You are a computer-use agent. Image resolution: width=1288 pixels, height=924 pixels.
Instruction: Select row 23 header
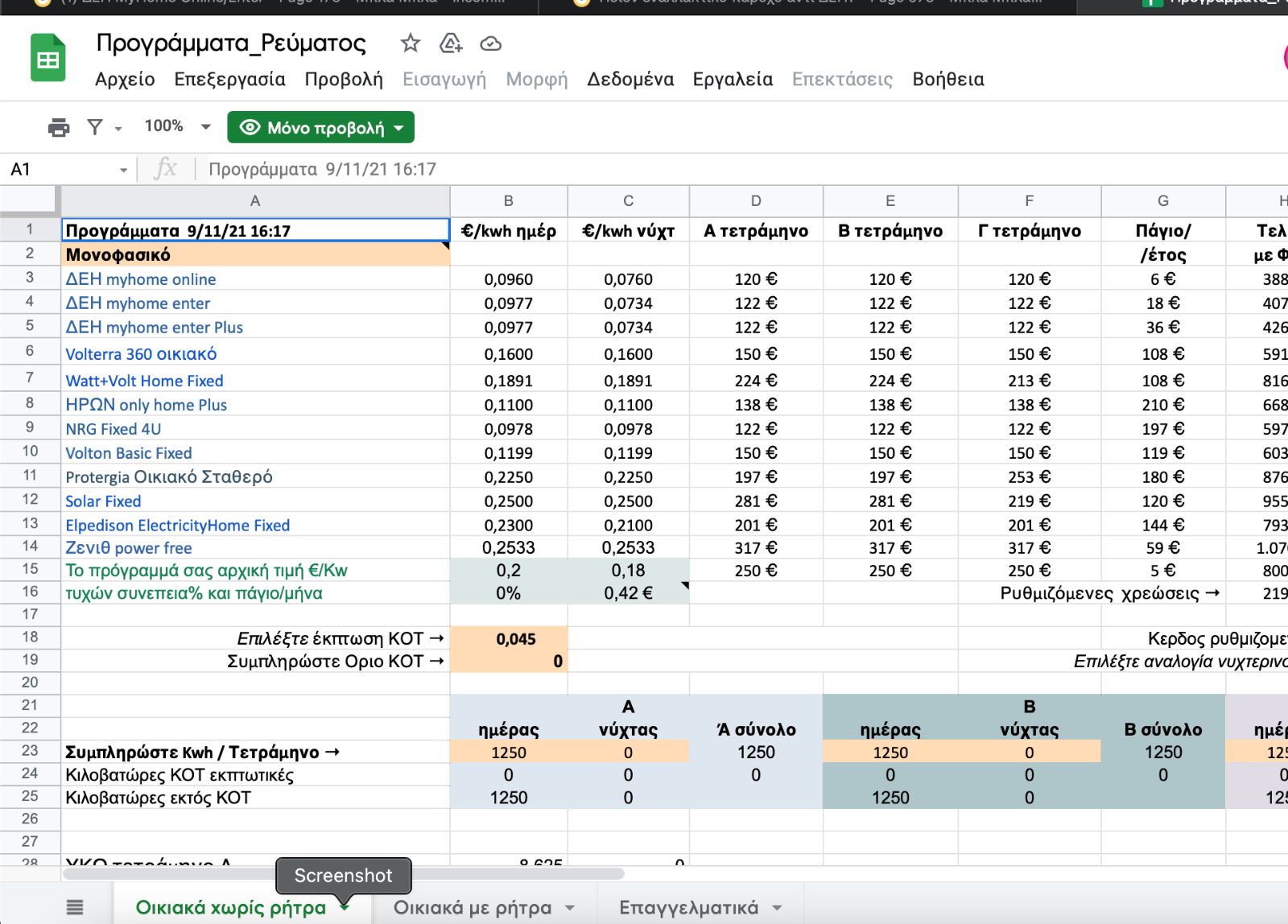pos(30,751)
